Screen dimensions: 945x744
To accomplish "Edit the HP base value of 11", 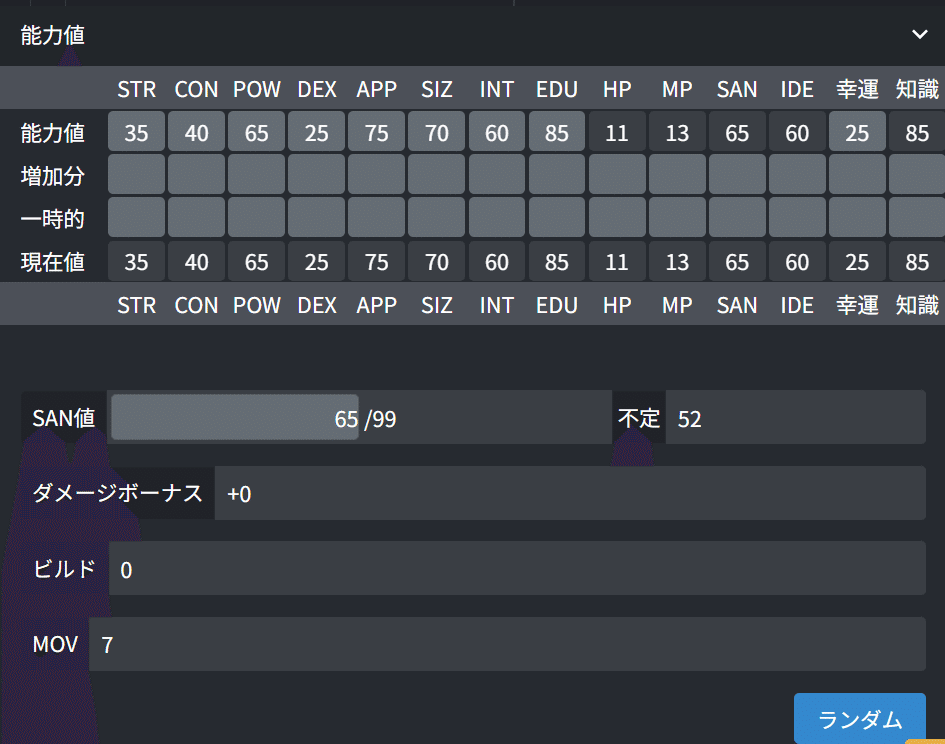I will click(x=617, y=131).
